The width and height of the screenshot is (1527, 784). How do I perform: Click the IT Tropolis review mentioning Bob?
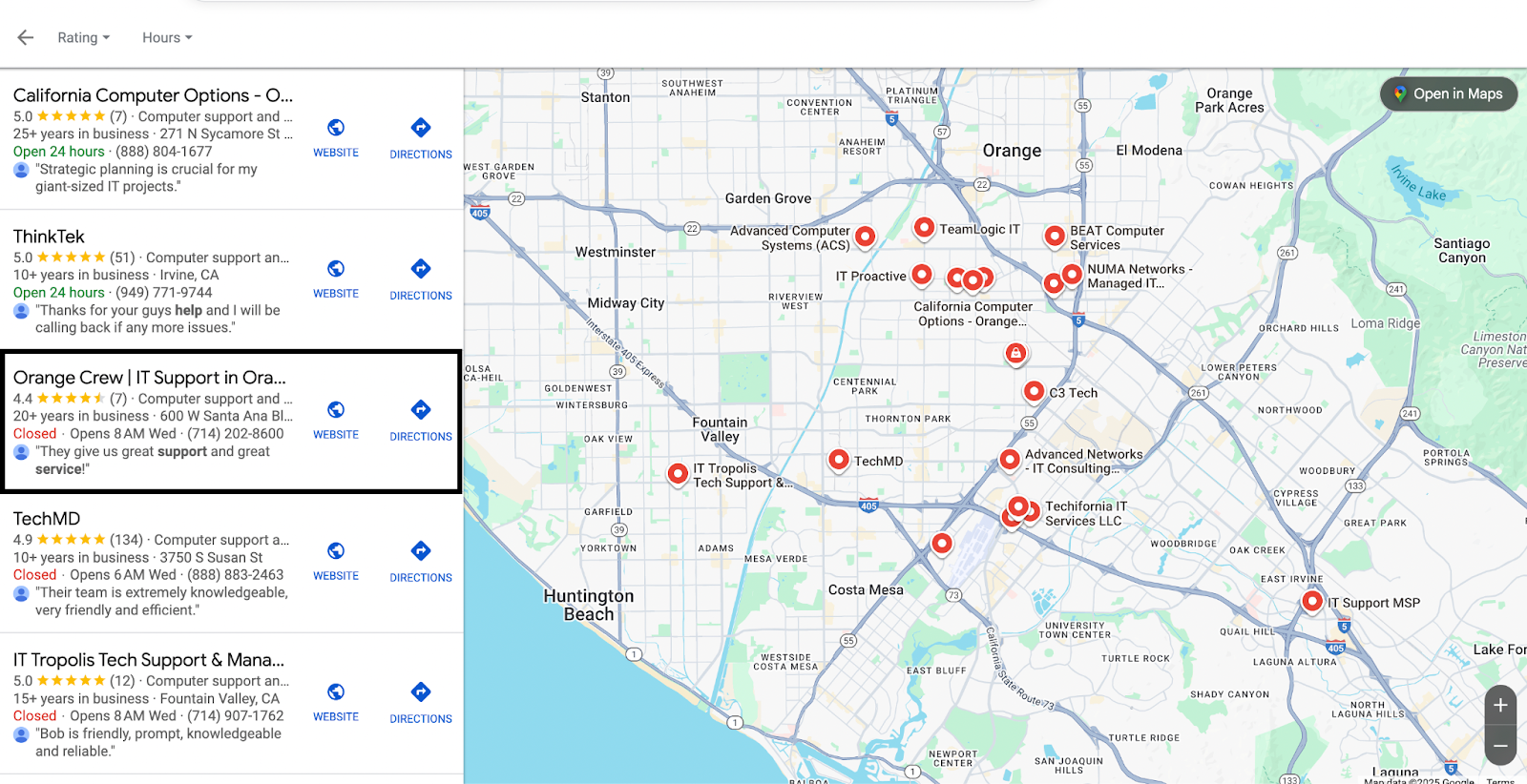[158, 742]
